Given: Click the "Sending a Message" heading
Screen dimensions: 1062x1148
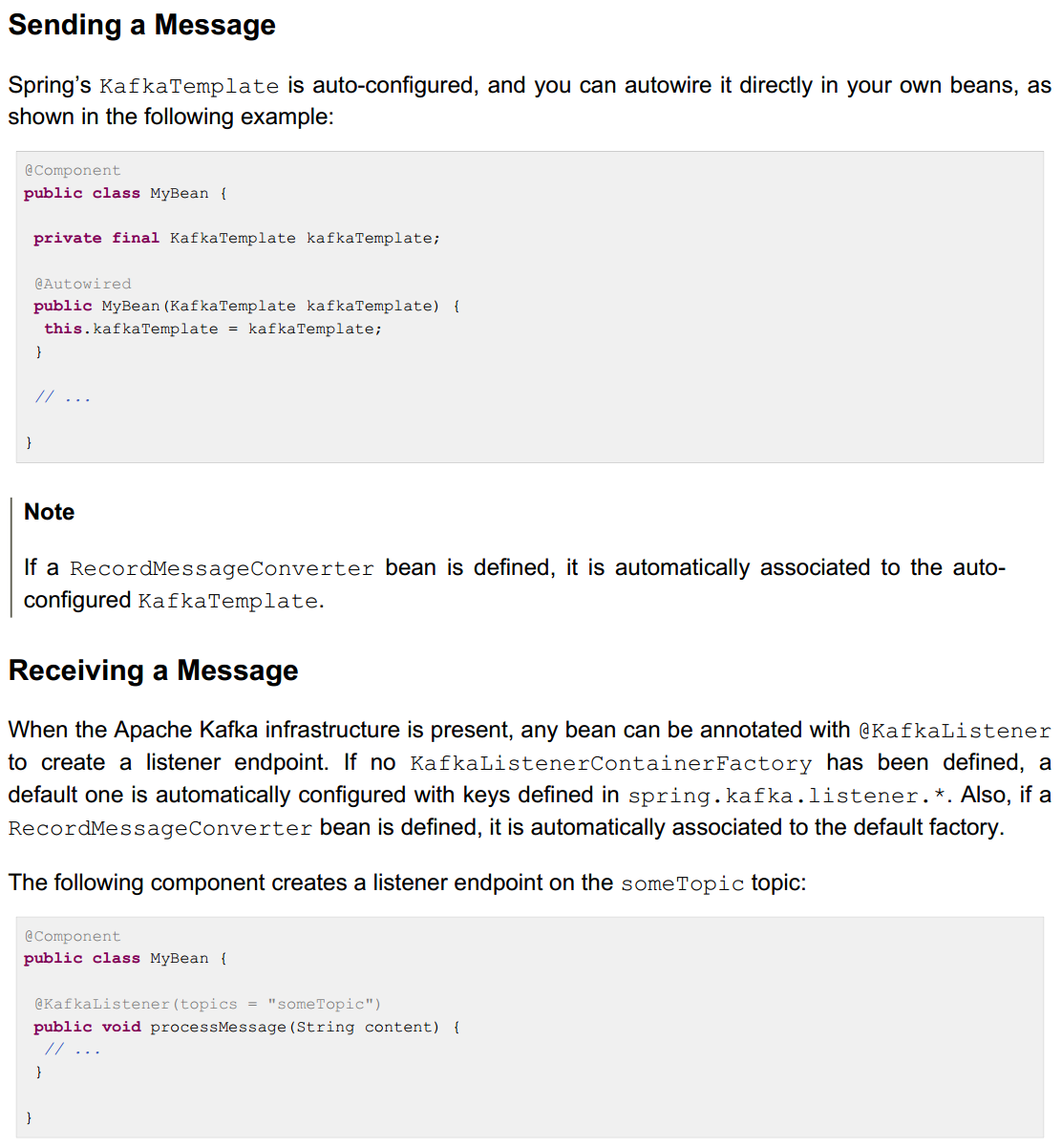Looking at the screenshot, I should pyautogui.click(x=141, y=25).
